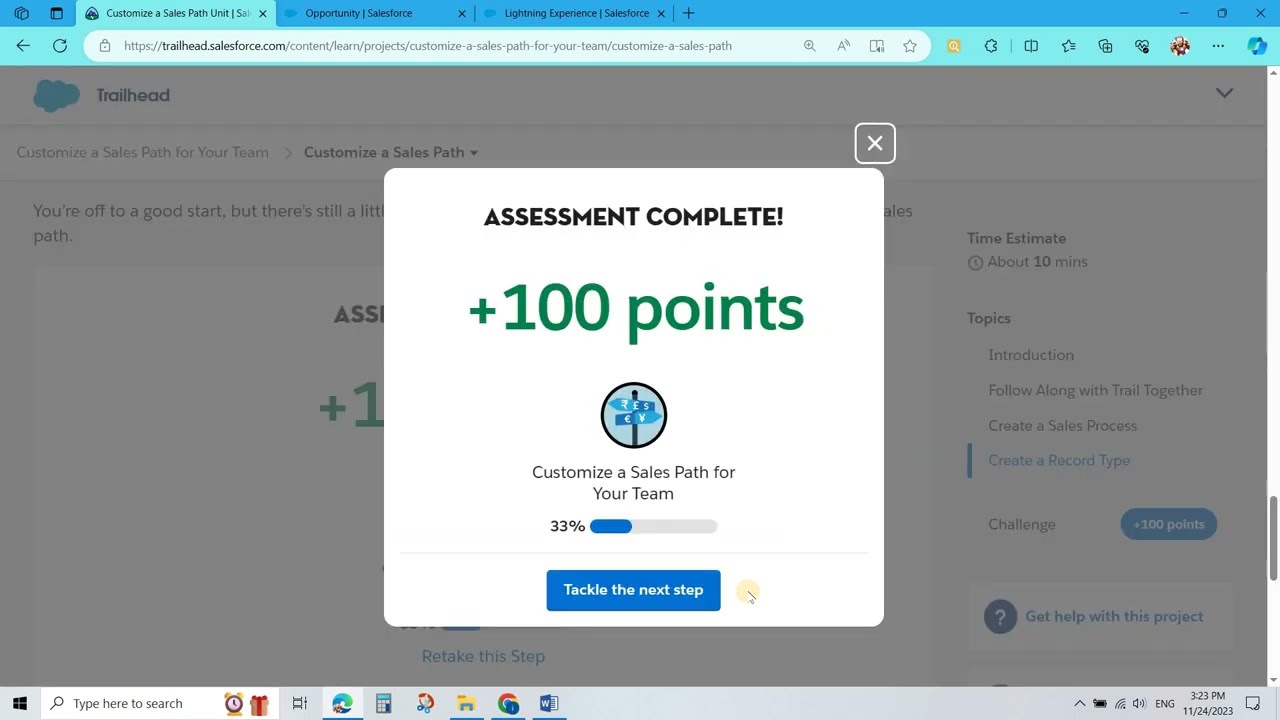1280x720 pixels.
Task: Click the sales path project badge icon
Action: pyautogui.click(x=634, y=415)
